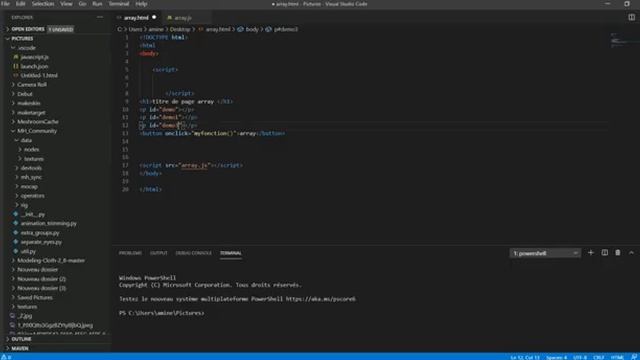Expand the mocap folder

29,187
